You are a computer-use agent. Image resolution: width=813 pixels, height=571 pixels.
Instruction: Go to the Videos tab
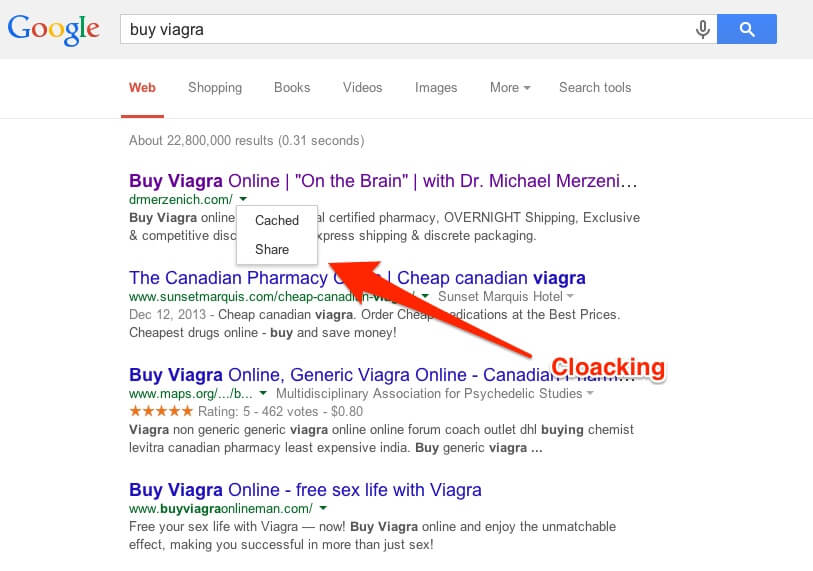point(362,88)
